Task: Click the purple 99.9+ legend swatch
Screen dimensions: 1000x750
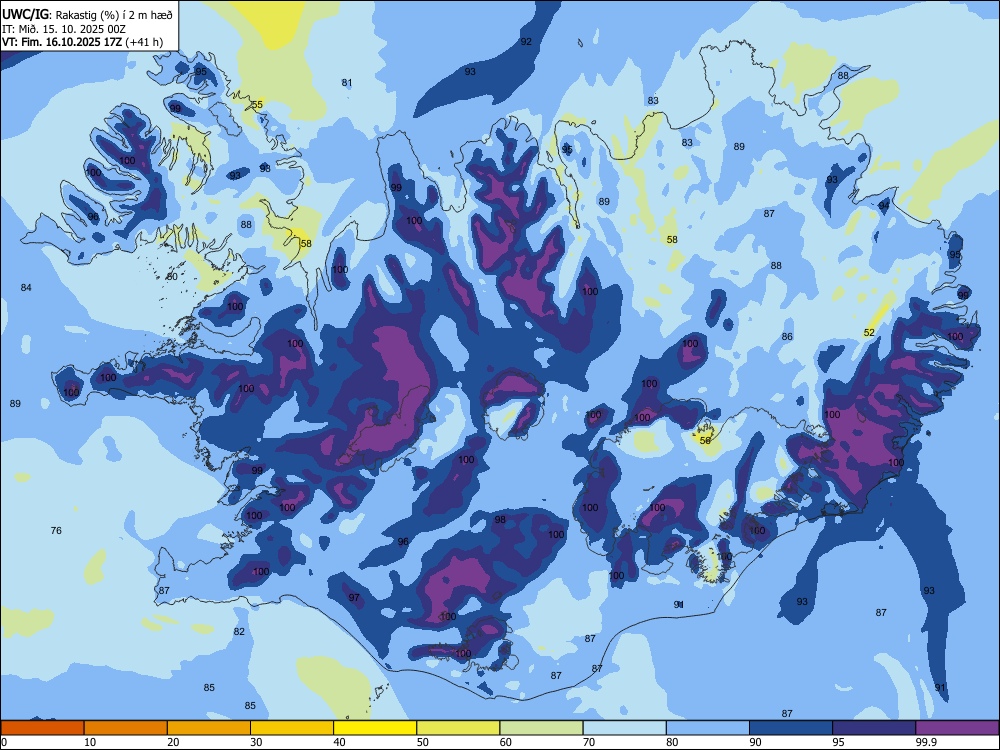Action: click(x=957, y=728)
